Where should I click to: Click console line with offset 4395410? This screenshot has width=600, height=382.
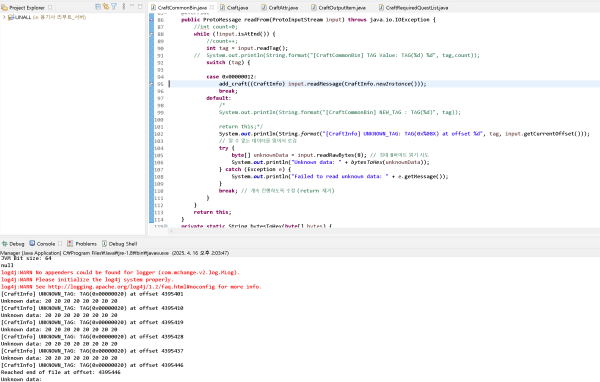click(92, 308)
